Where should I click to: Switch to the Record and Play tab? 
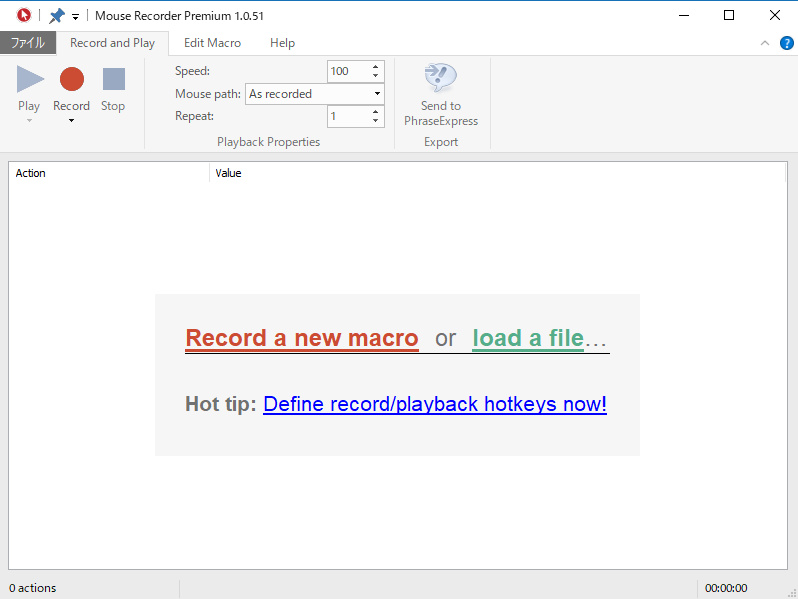point(112,43)
